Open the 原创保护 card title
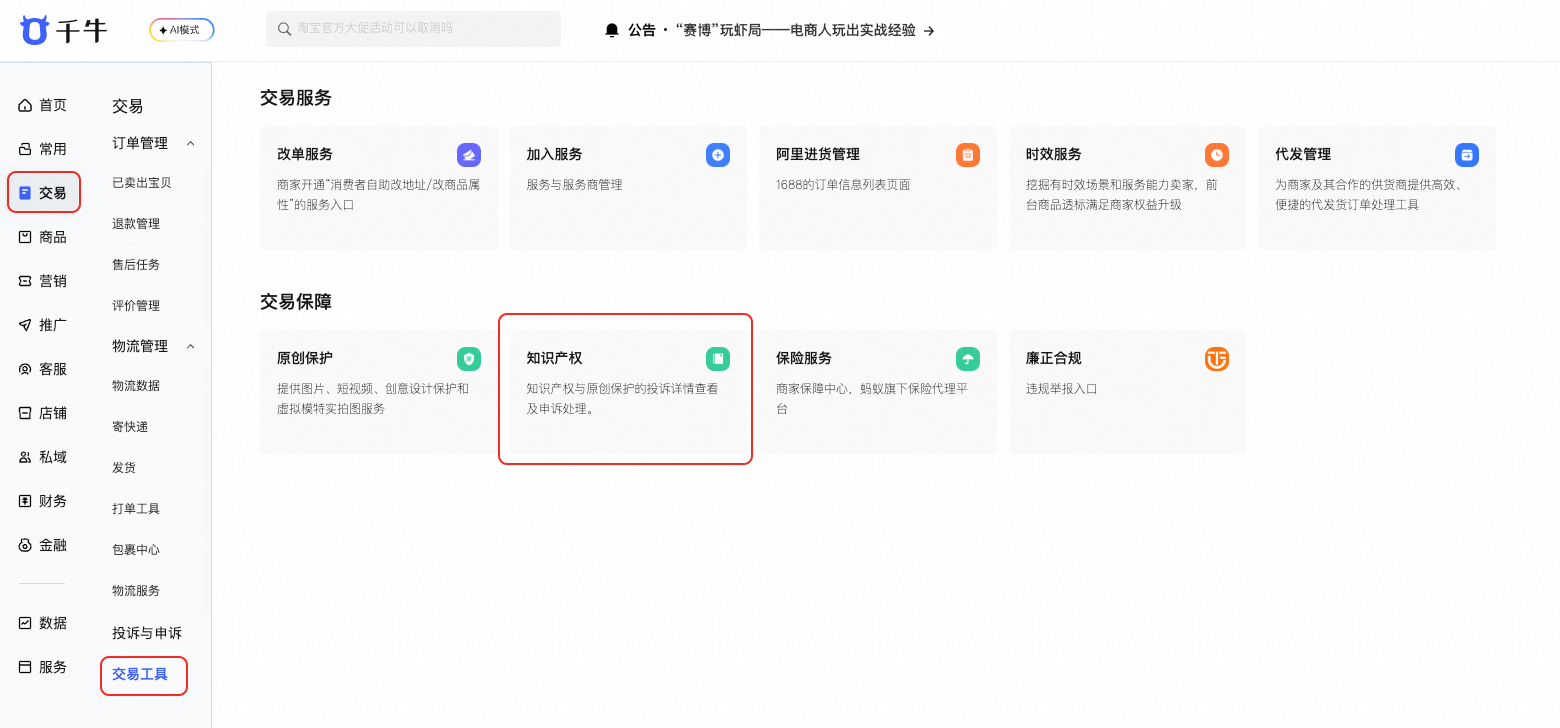The height and width of the screenshot is (728, 1560). (305, 358)
